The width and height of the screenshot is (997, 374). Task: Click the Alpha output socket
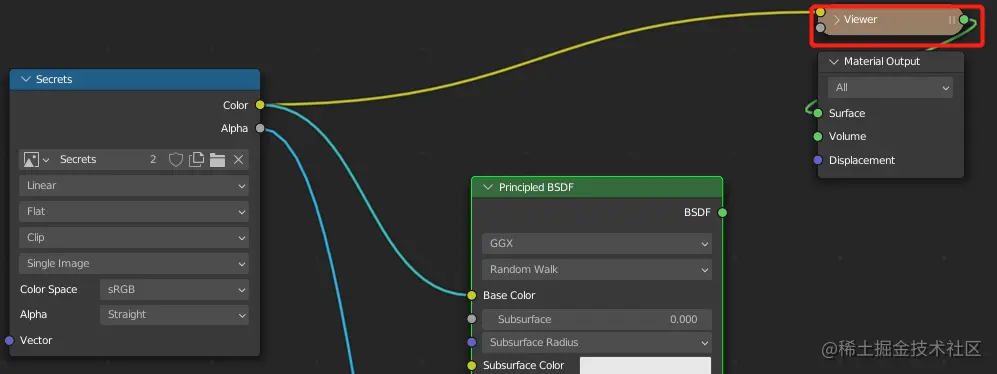[x=259, y=128]
